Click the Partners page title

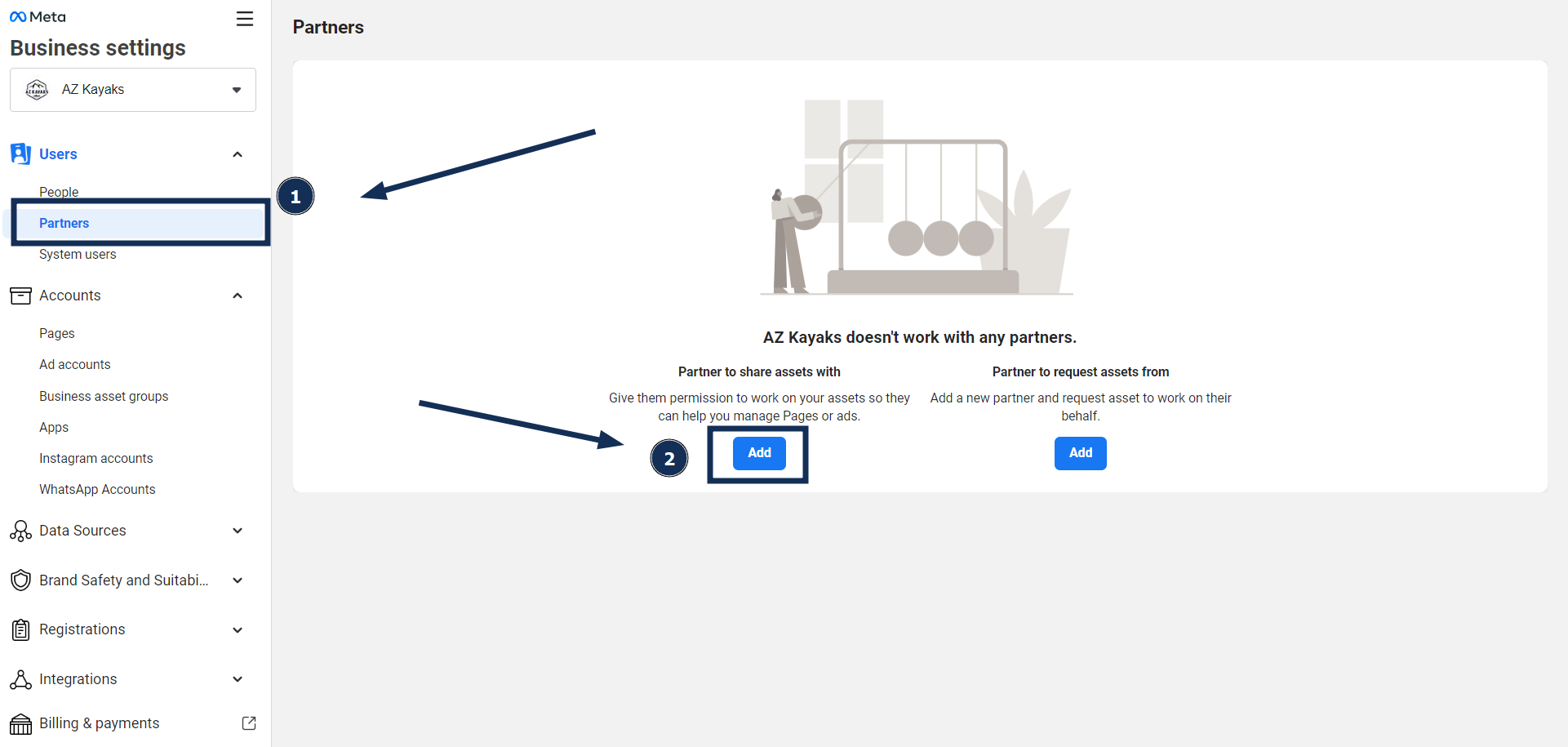328,27
